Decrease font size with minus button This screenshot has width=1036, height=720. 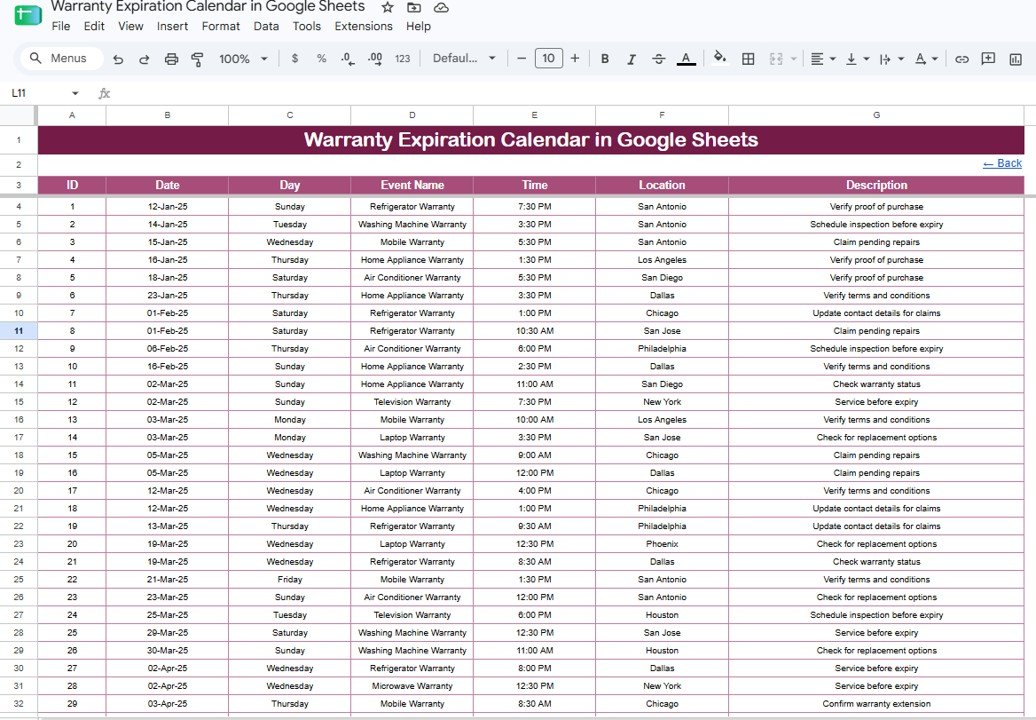point(521,58)
